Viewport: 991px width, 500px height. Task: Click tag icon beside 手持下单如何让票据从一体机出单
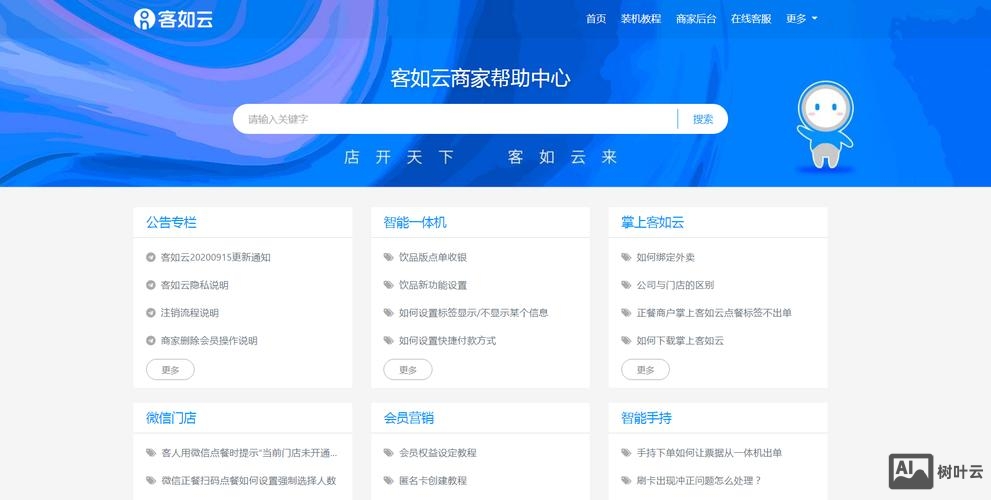[x=626, y=453]
